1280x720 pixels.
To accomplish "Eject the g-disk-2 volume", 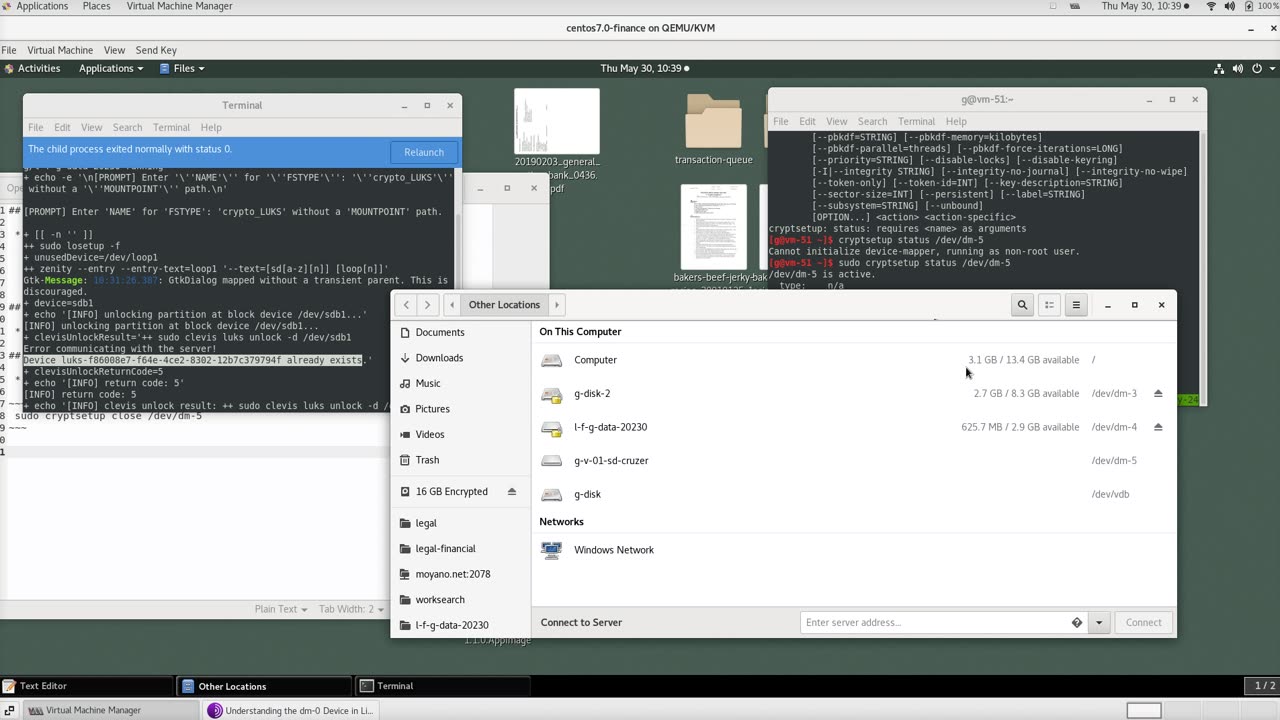I will 1158,394.
